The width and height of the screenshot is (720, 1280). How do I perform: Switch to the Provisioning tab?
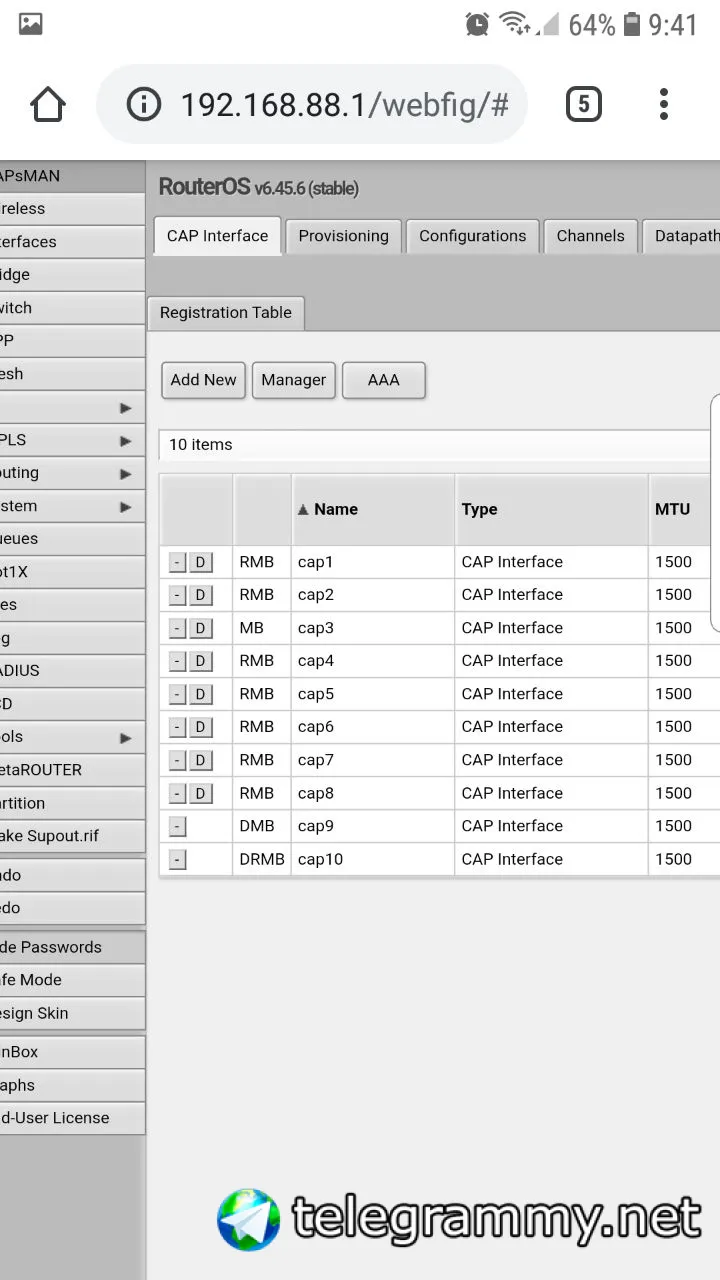tap(343, 237)
